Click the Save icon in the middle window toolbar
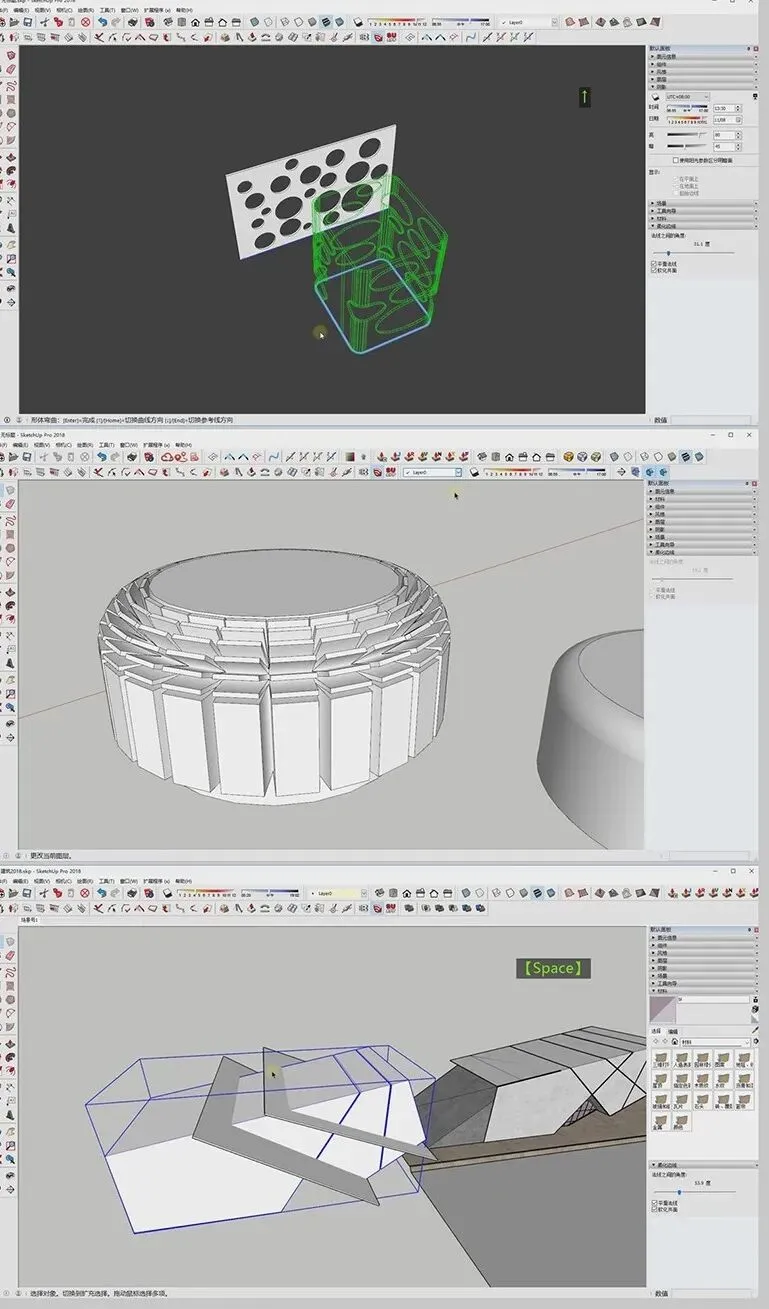 coord(27,456)
